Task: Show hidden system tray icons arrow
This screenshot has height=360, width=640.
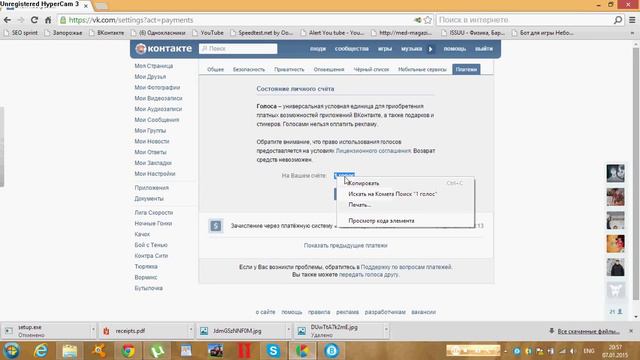Action: (x=505, y=351)
